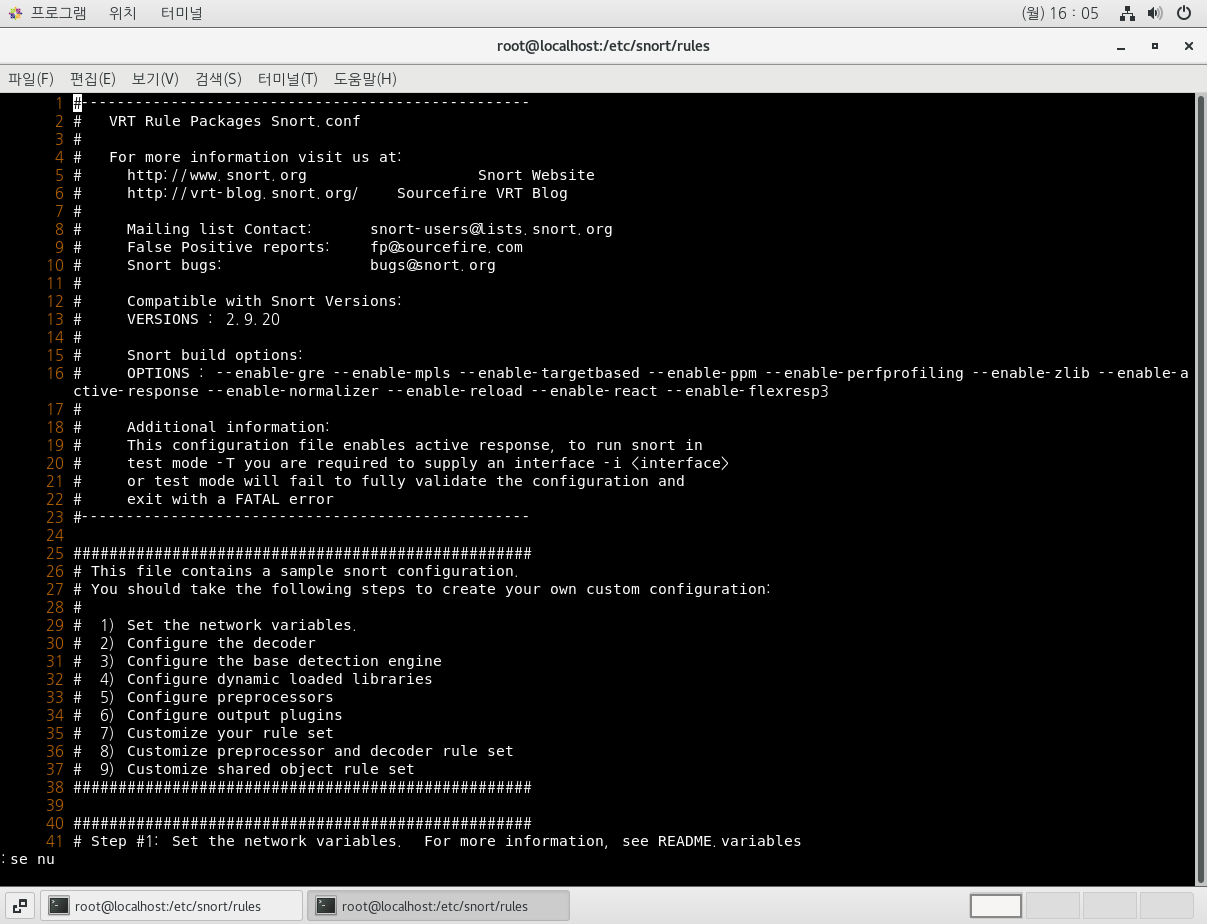Screen dimensions: 1207x924
Task: Click the text 'Snort Website'
Action: 536,175
